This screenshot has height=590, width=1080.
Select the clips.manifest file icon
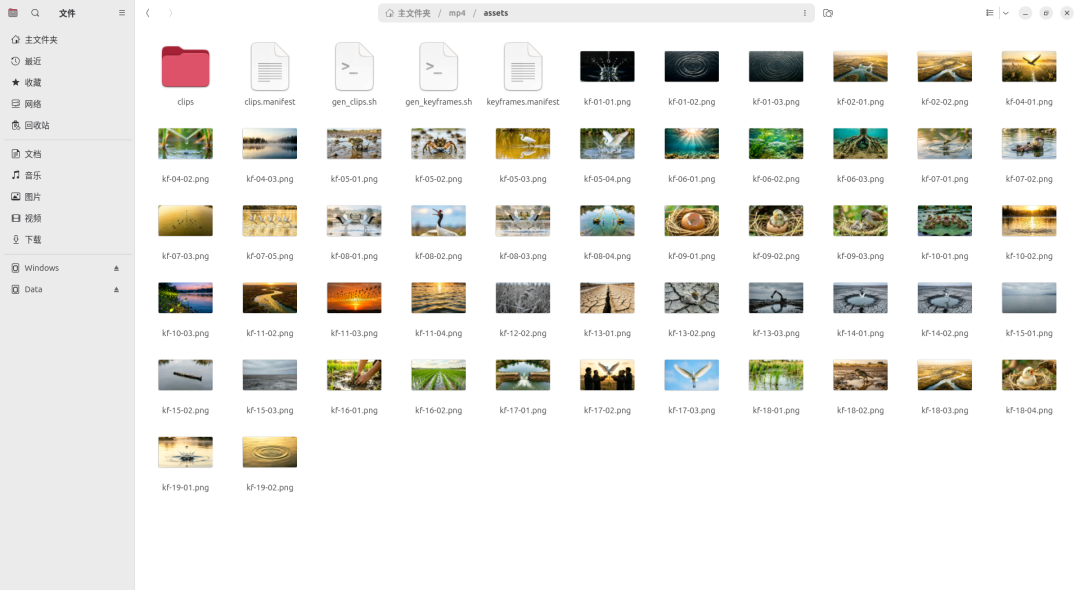[270, 67]
